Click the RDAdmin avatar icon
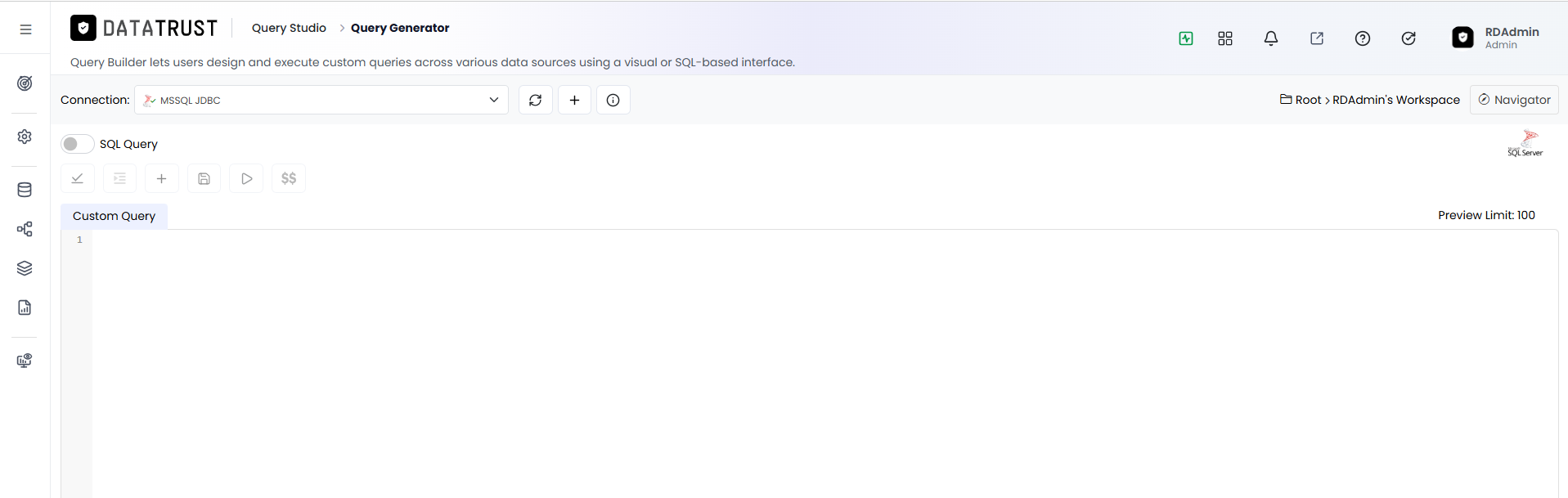Image resolution: width=1568 pixels, height=498 pixels. pos(1462,38)
